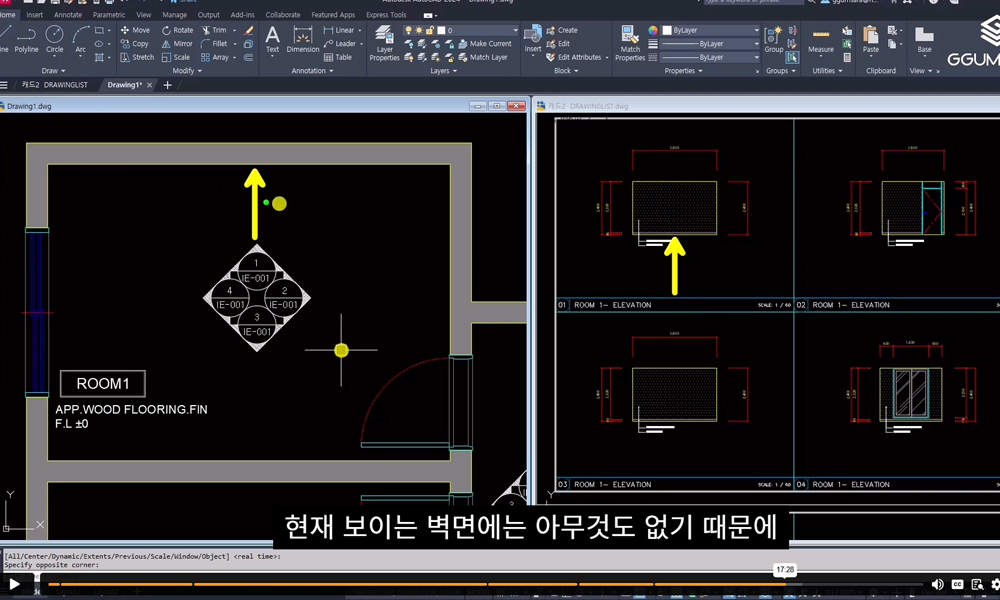Screen dimensions: 1000x600
Task: Click the ROOM1 label in drawing
Action: click(103, 384)
